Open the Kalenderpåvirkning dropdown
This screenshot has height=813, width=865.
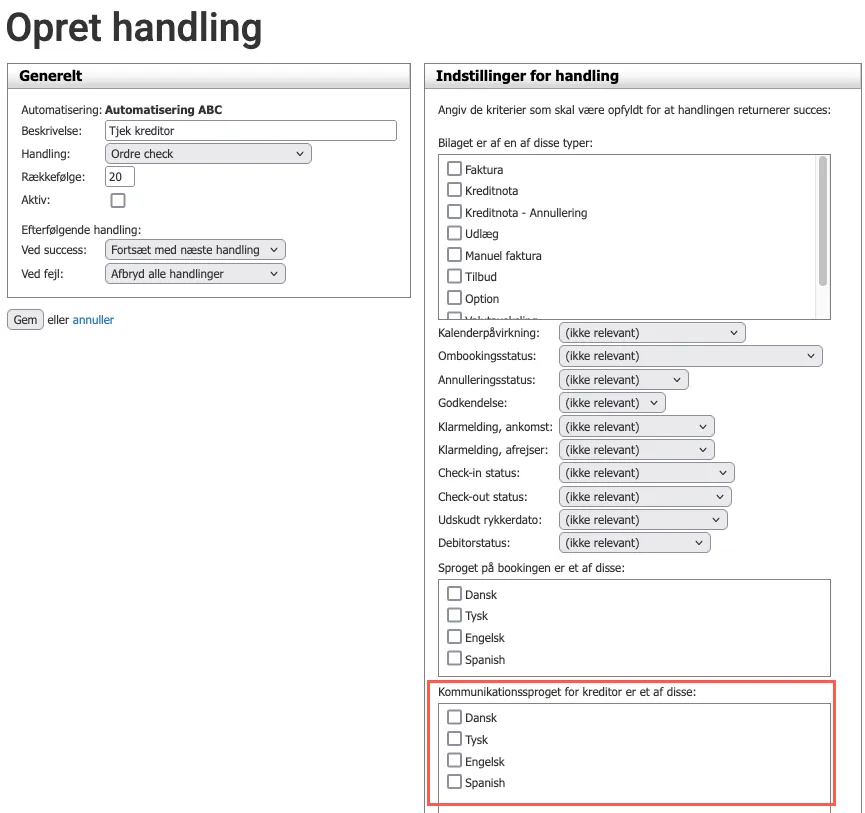[x=651, y=332]
